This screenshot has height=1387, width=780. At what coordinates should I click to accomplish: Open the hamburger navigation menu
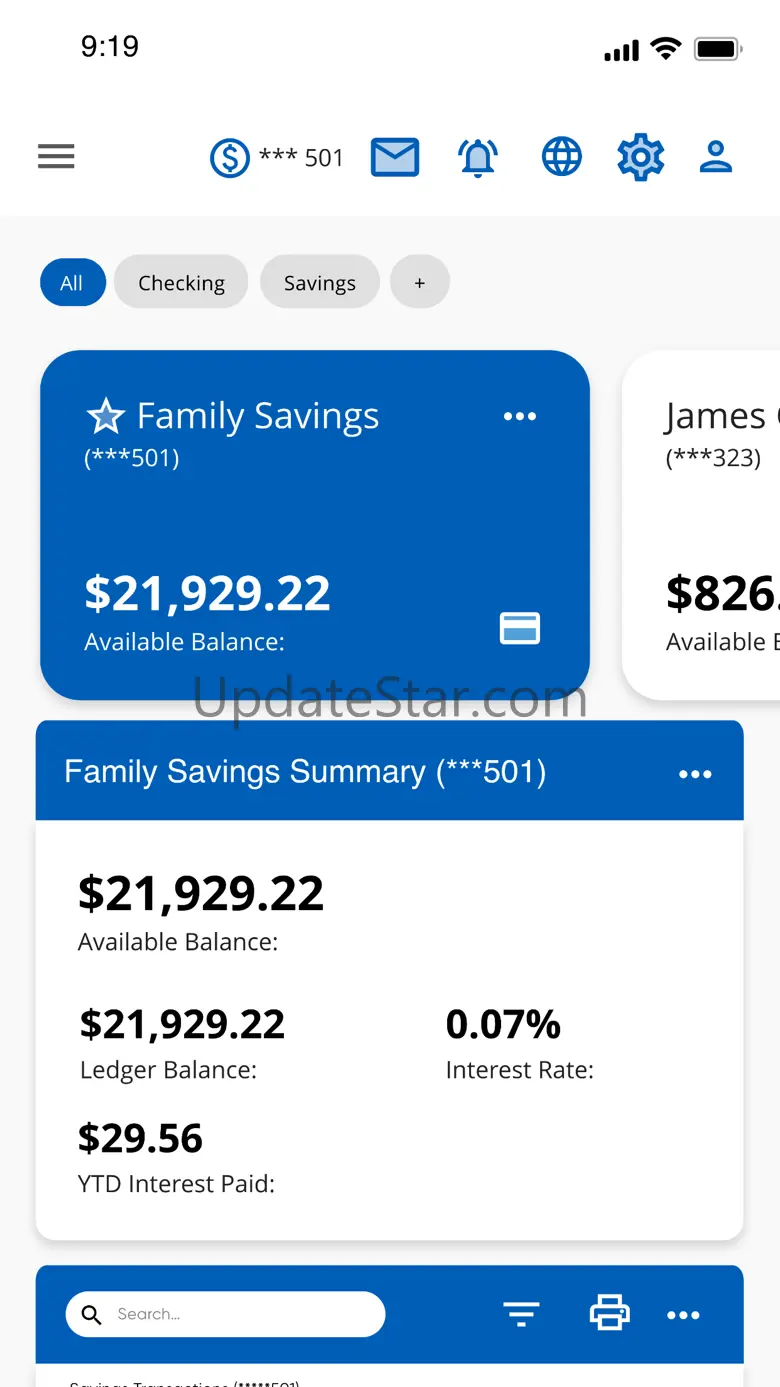click(56, 156)
